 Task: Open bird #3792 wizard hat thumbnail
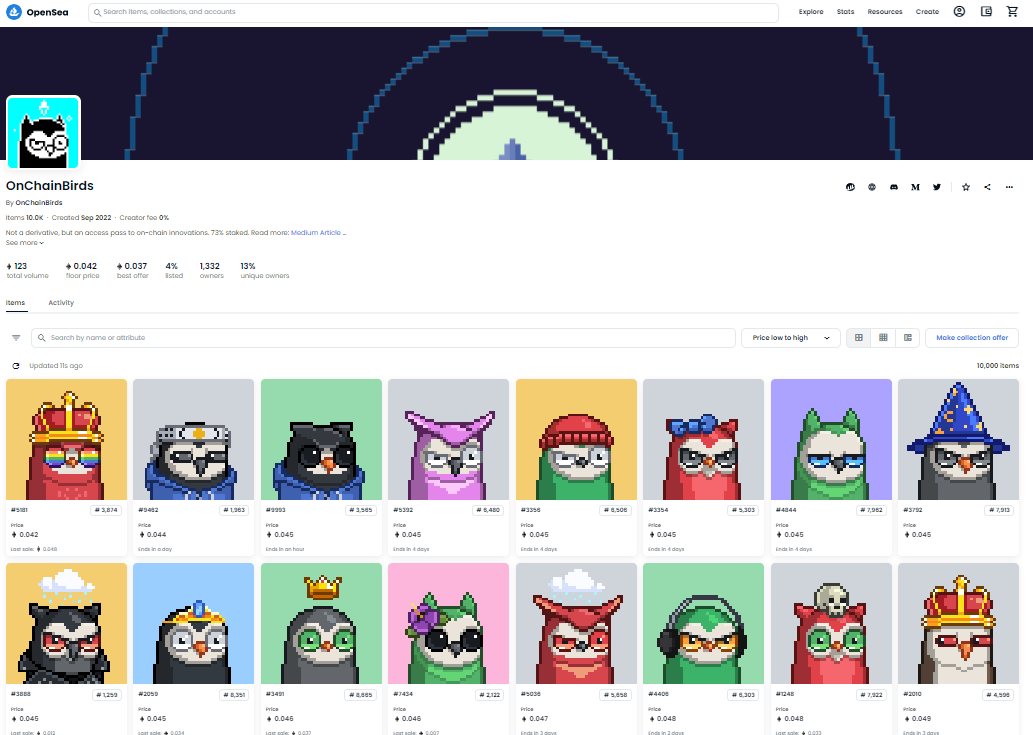[959, 439]
